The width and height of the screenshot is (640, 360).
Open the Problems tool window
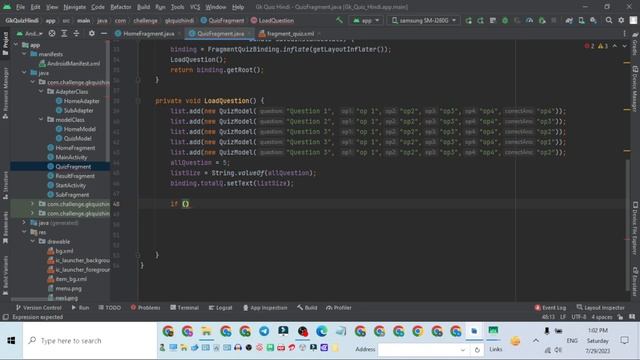(x=145, y=308)
